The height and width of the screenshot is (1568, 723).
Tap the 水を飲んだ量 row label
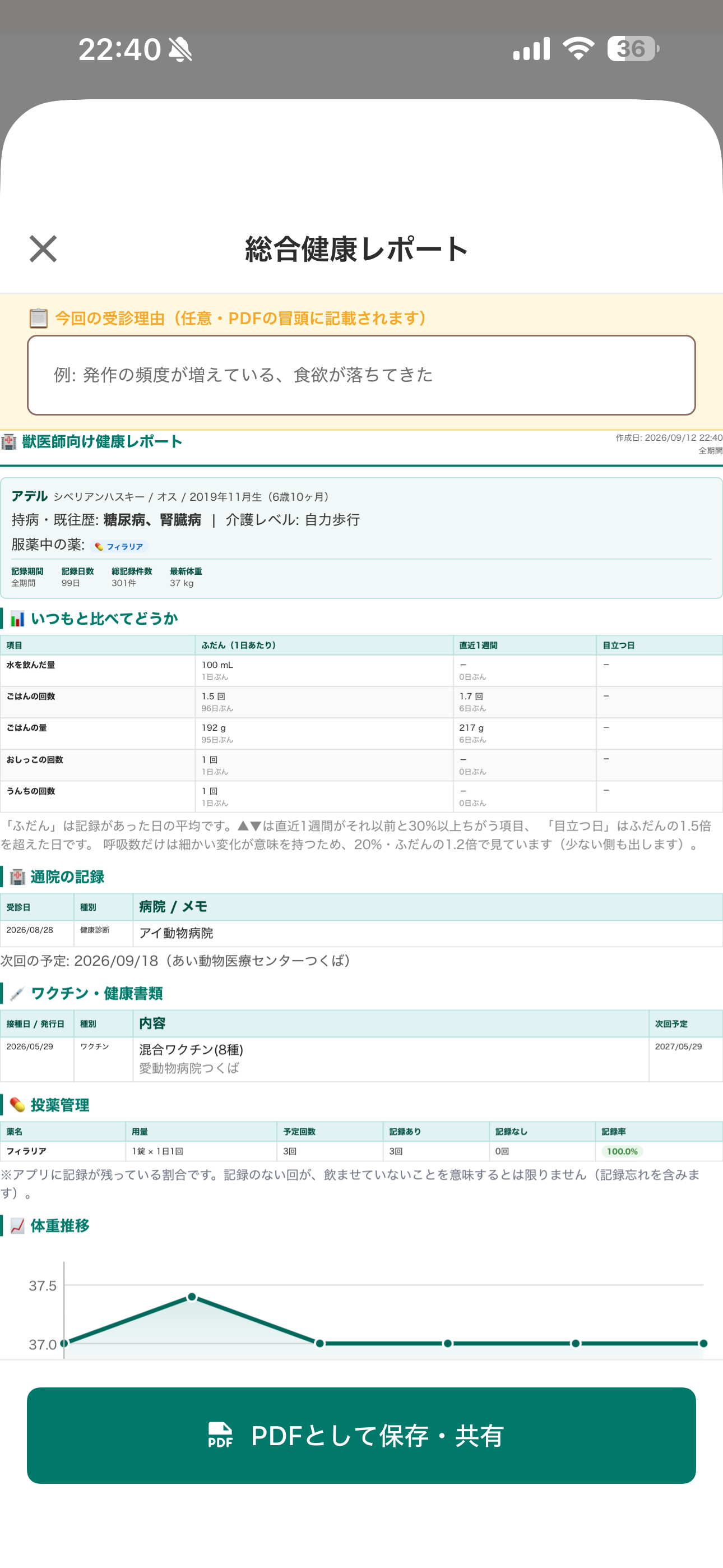[30, 665]
